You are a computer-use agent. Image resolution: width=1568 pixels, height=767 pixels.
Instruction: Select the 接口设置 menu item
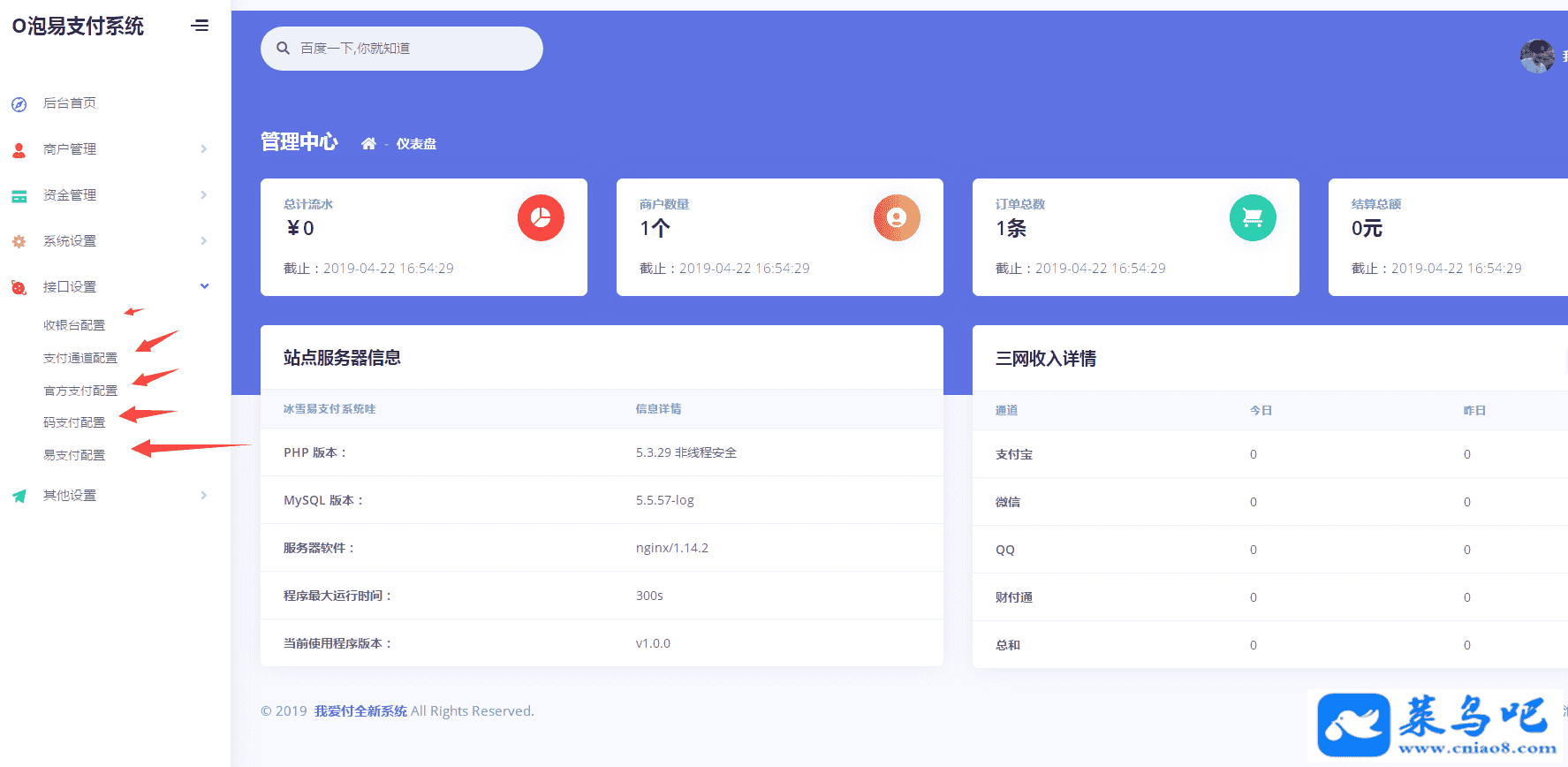70,286
